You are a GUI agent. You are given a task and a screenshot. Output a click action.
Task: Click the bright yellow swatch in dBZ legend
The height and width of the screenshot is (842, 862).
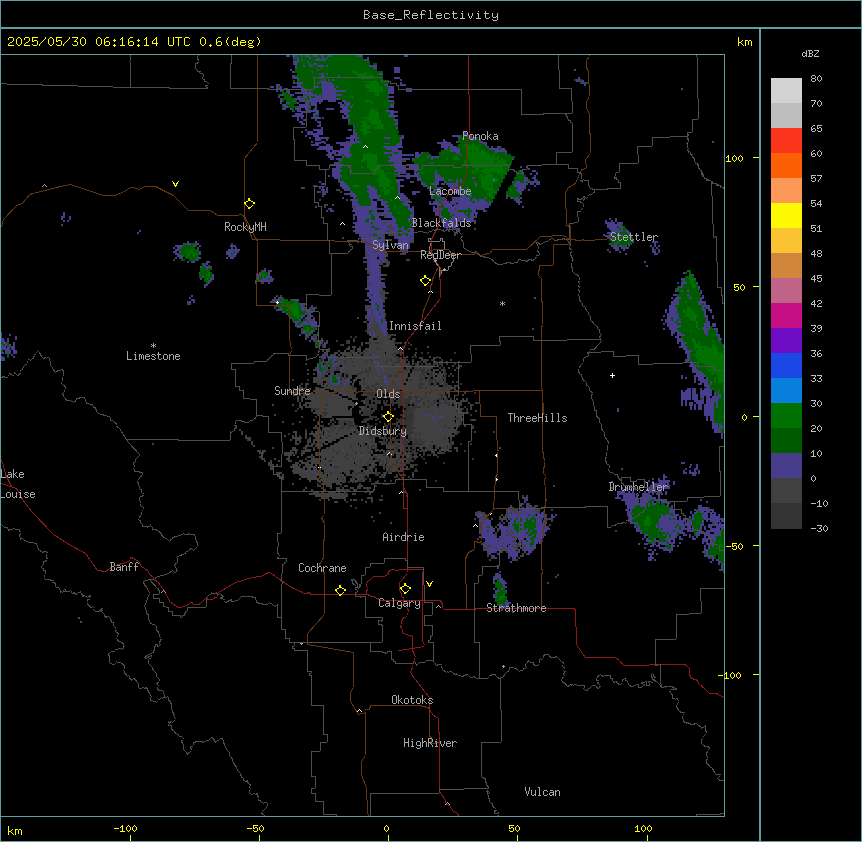point(786,215)
